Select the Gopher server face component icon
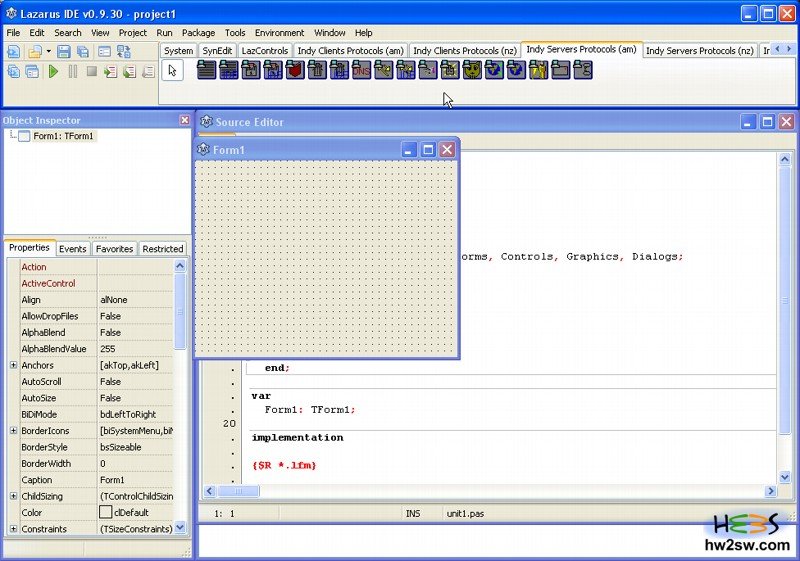800x561 pixels. pos(472,70)
